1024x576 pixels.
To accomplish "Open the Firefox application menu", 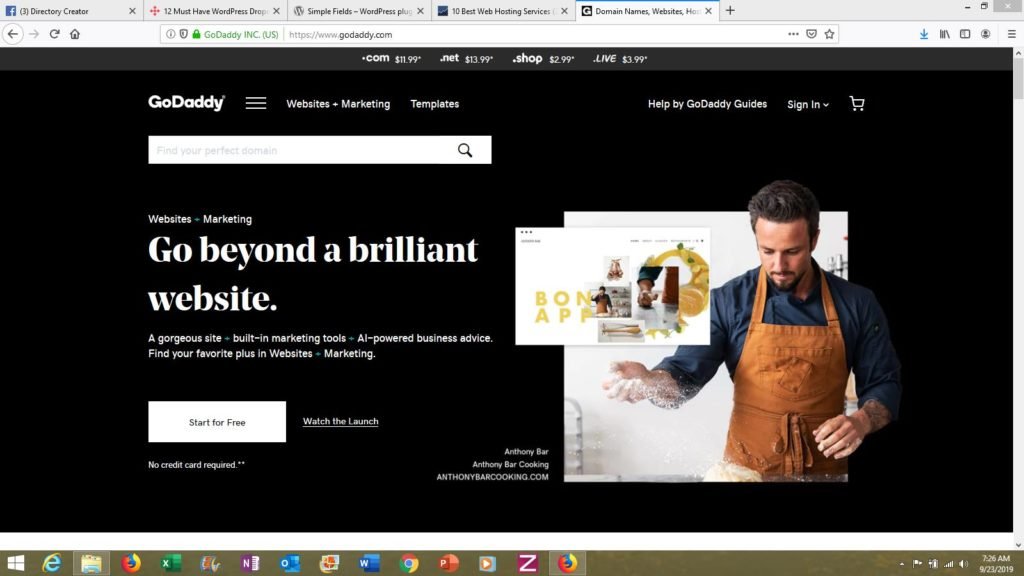I will (x=1011, y=34).
